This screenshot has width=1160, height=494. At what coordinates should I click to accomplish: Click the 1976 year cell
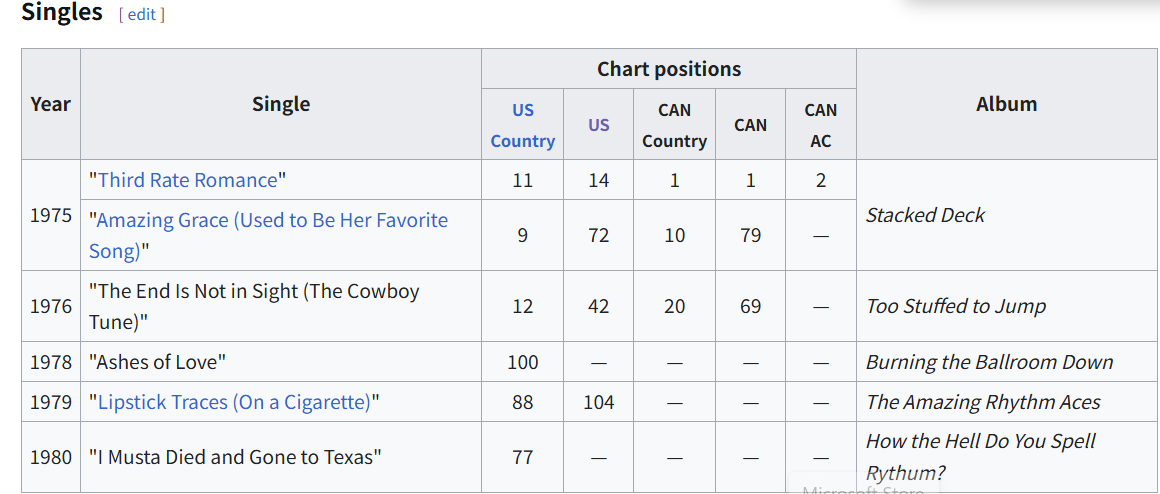[50, 306]
